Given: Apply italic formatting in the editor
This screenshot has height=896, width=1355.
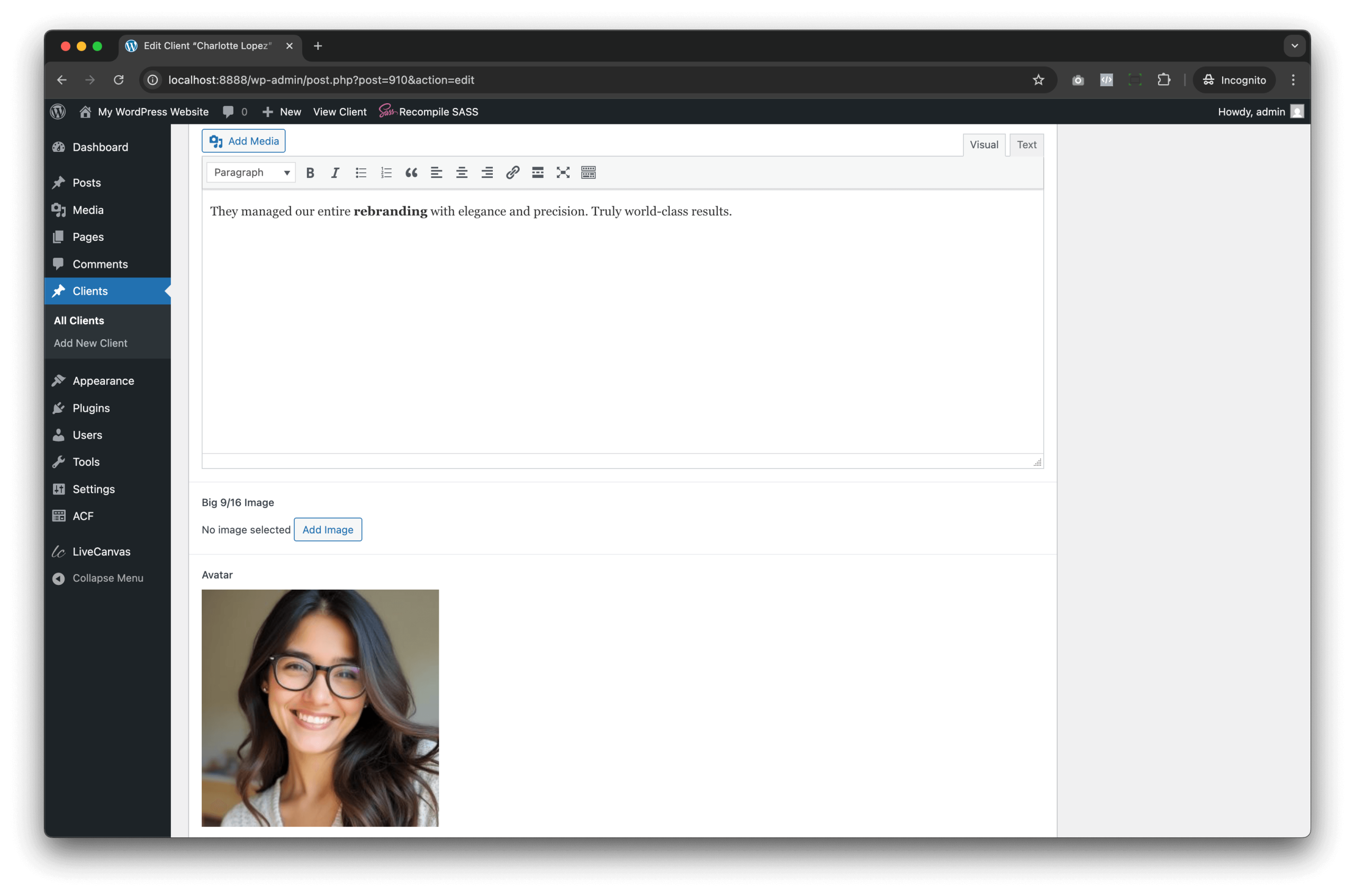Looking at the screenshot, I should [335, 173].
